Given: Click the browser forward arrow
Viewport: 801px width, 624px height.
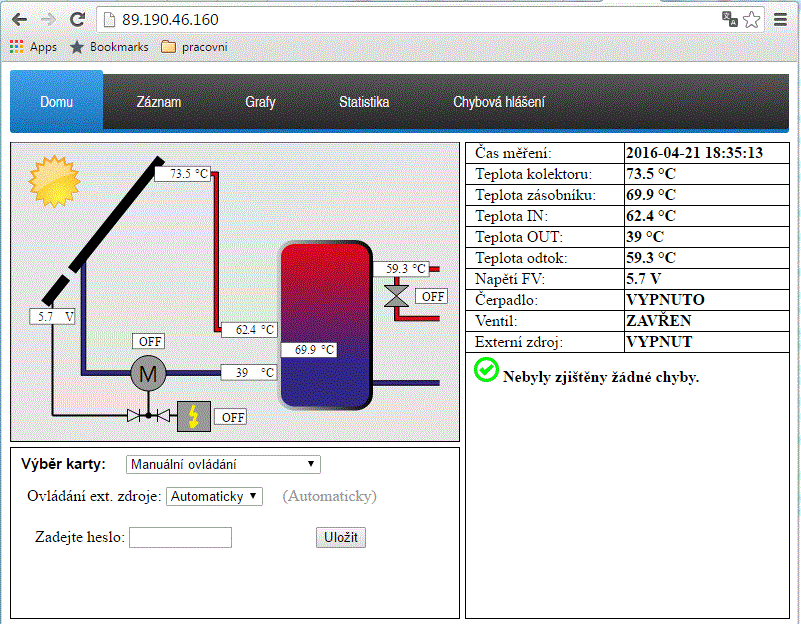Looking at the screenshot, I should [49, 20].
